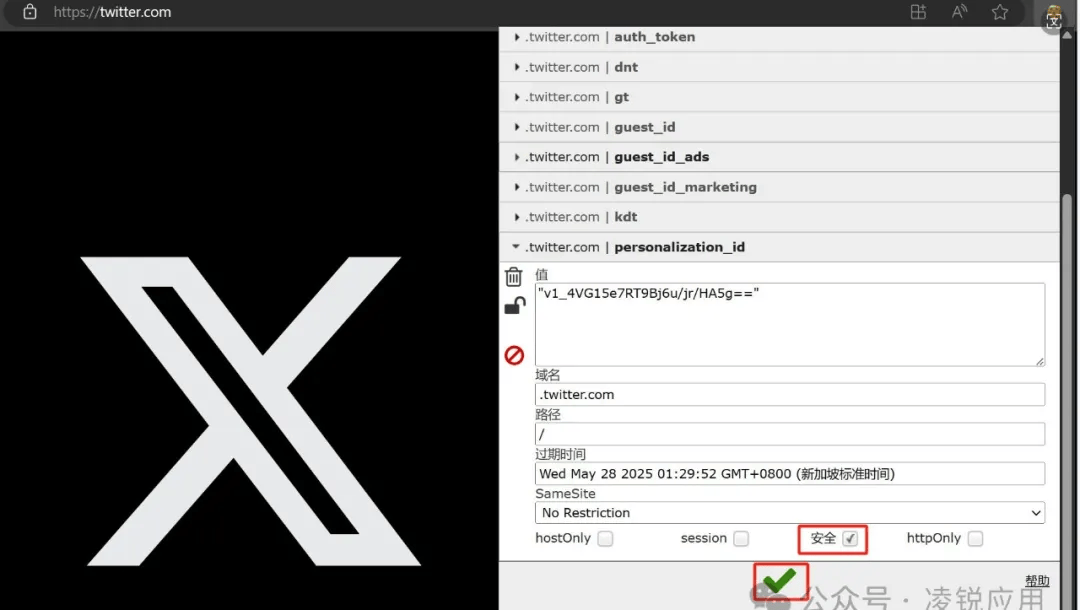
Task: Expand the auth_token cookie row
Action: [x=779, y=37]
